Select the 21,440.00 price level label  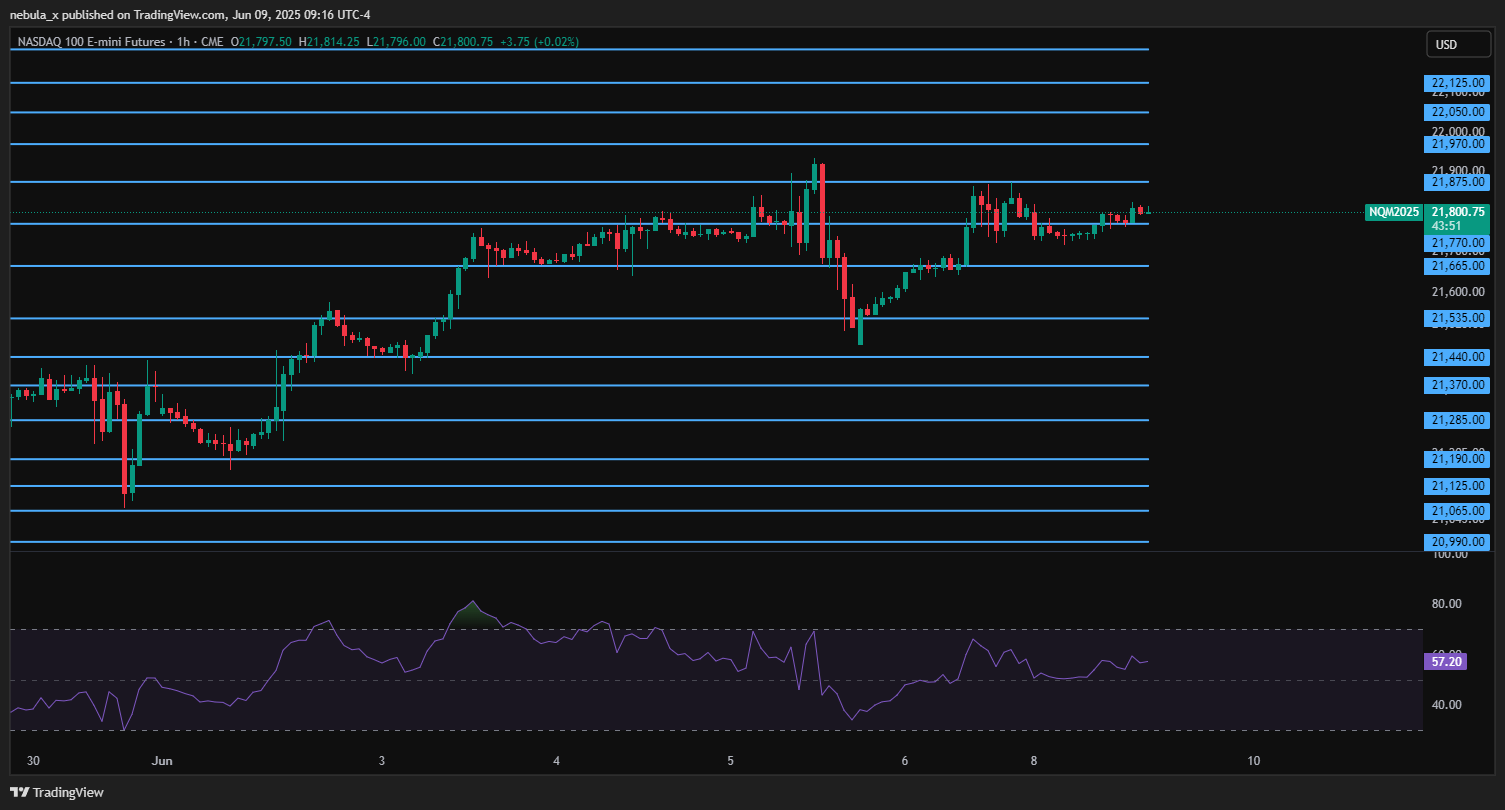click(x=1457, y=357)
